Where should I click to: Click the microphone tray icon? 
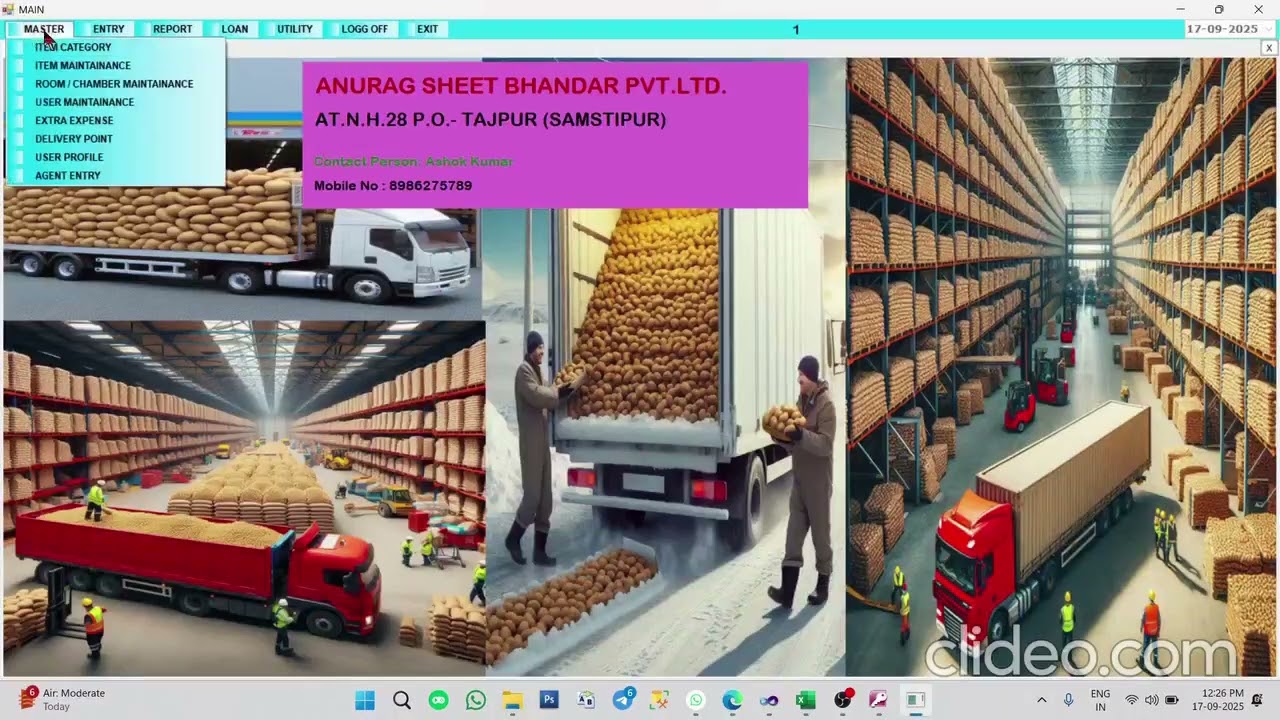click(1069, 700)
